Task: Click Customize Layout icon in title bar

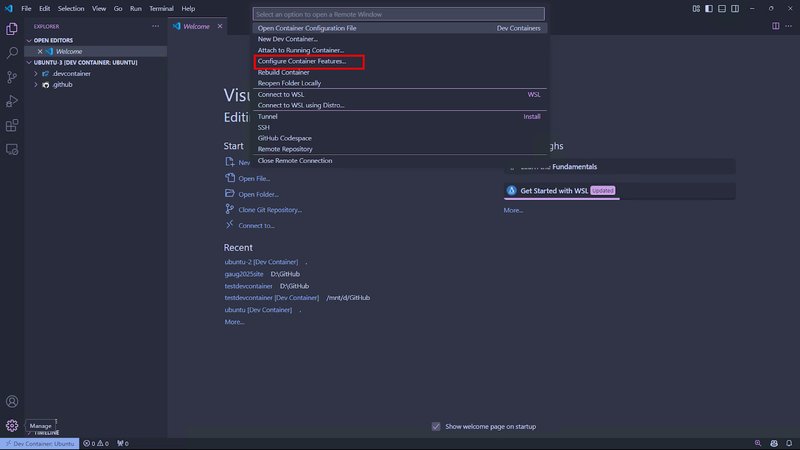Action: (x=696, y=9)
